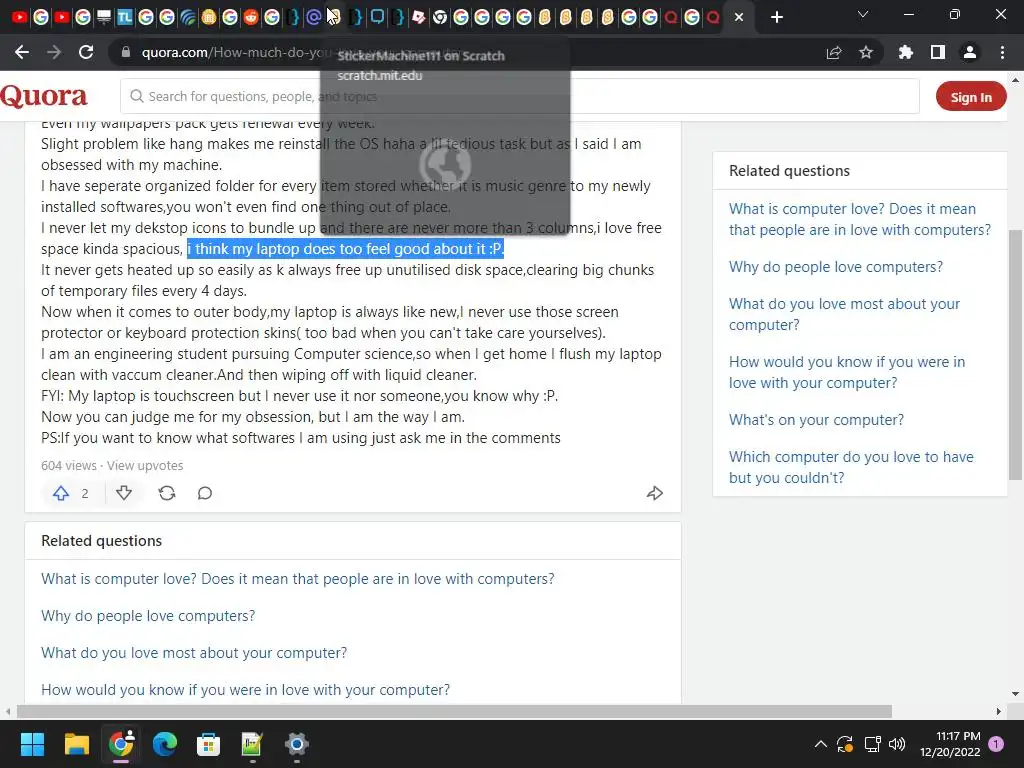Open Microsoft Edge from taskbar

(165, 744)
